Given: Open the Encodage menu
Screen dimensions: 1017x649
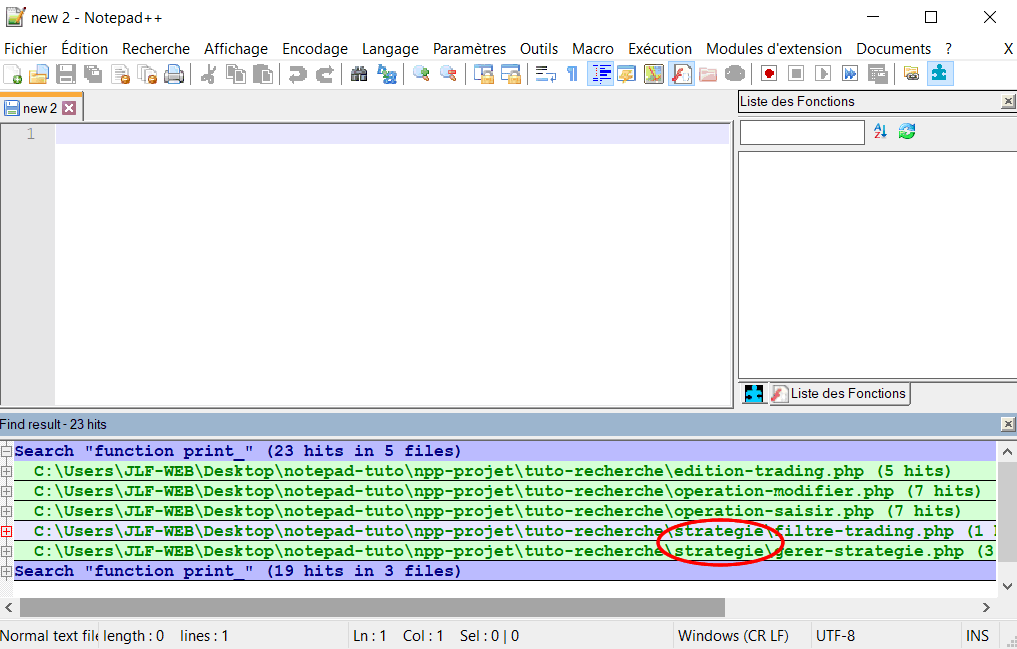Looking at the screenshot, I should pyautogui.click(x=315, y=49).
